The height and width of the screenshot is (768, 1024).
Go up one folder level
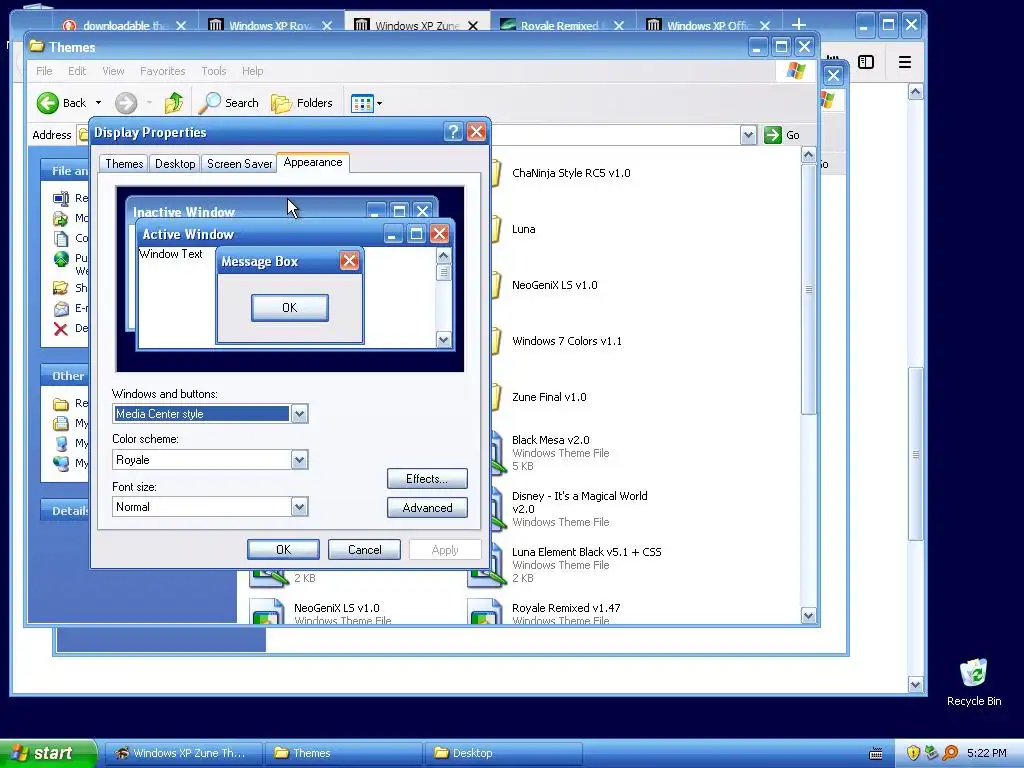click(x=174, y=103)
